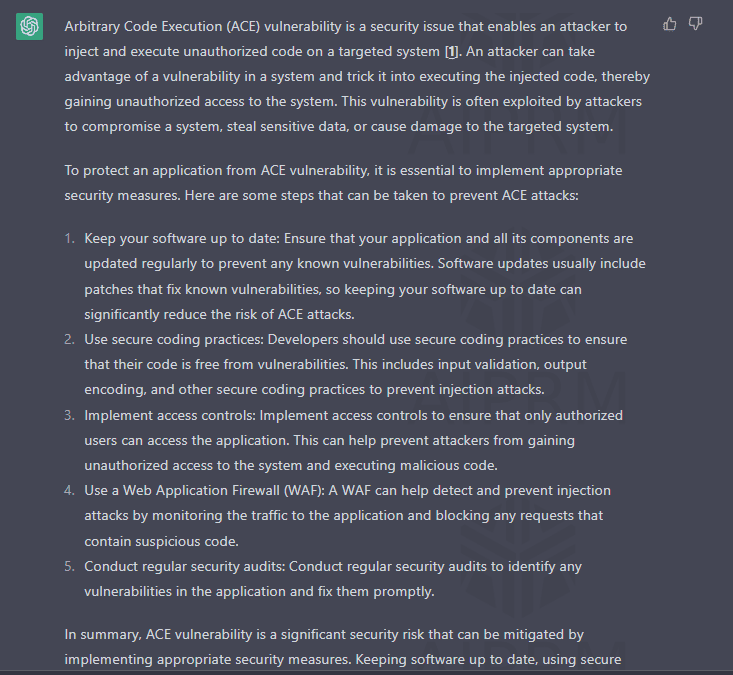The height and width of the screenshot is (675, 733).
Task: Click the "Conduct regular security audits" item text
Action: [x=184, y=567]
